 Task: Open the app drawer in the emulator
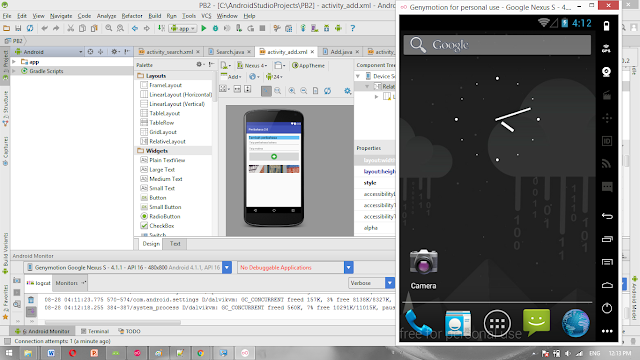(497, 323)
